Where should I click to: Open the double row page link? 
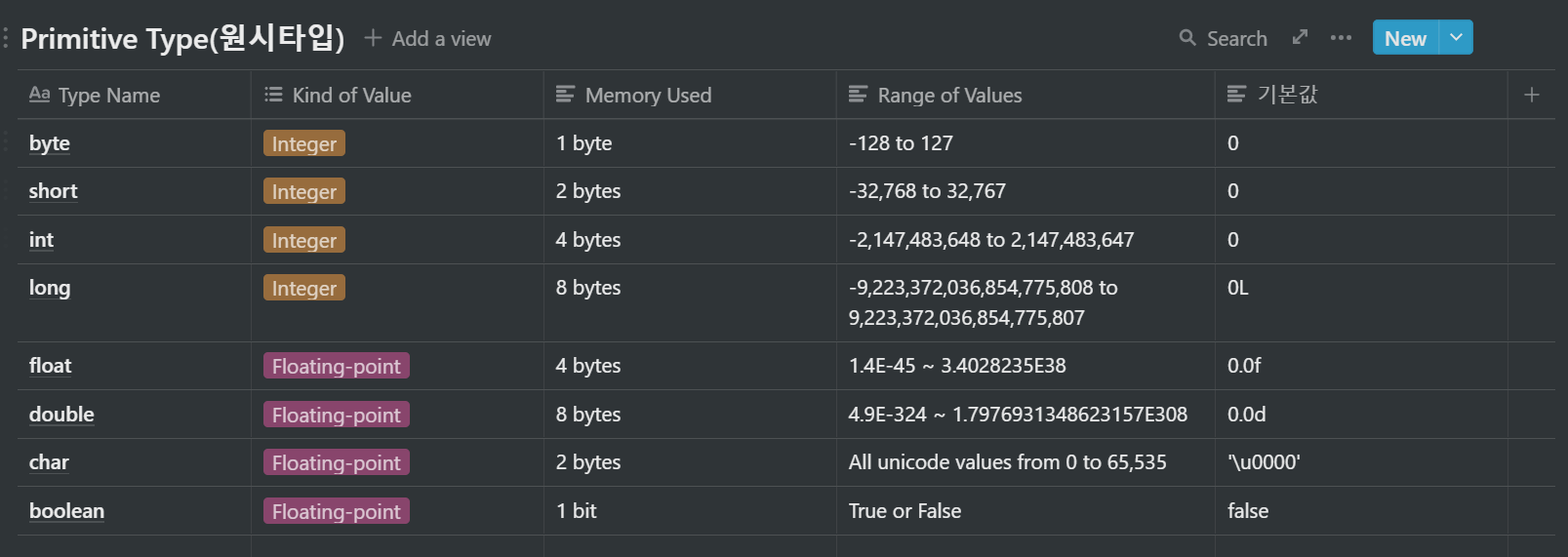(x=61, y=415)
